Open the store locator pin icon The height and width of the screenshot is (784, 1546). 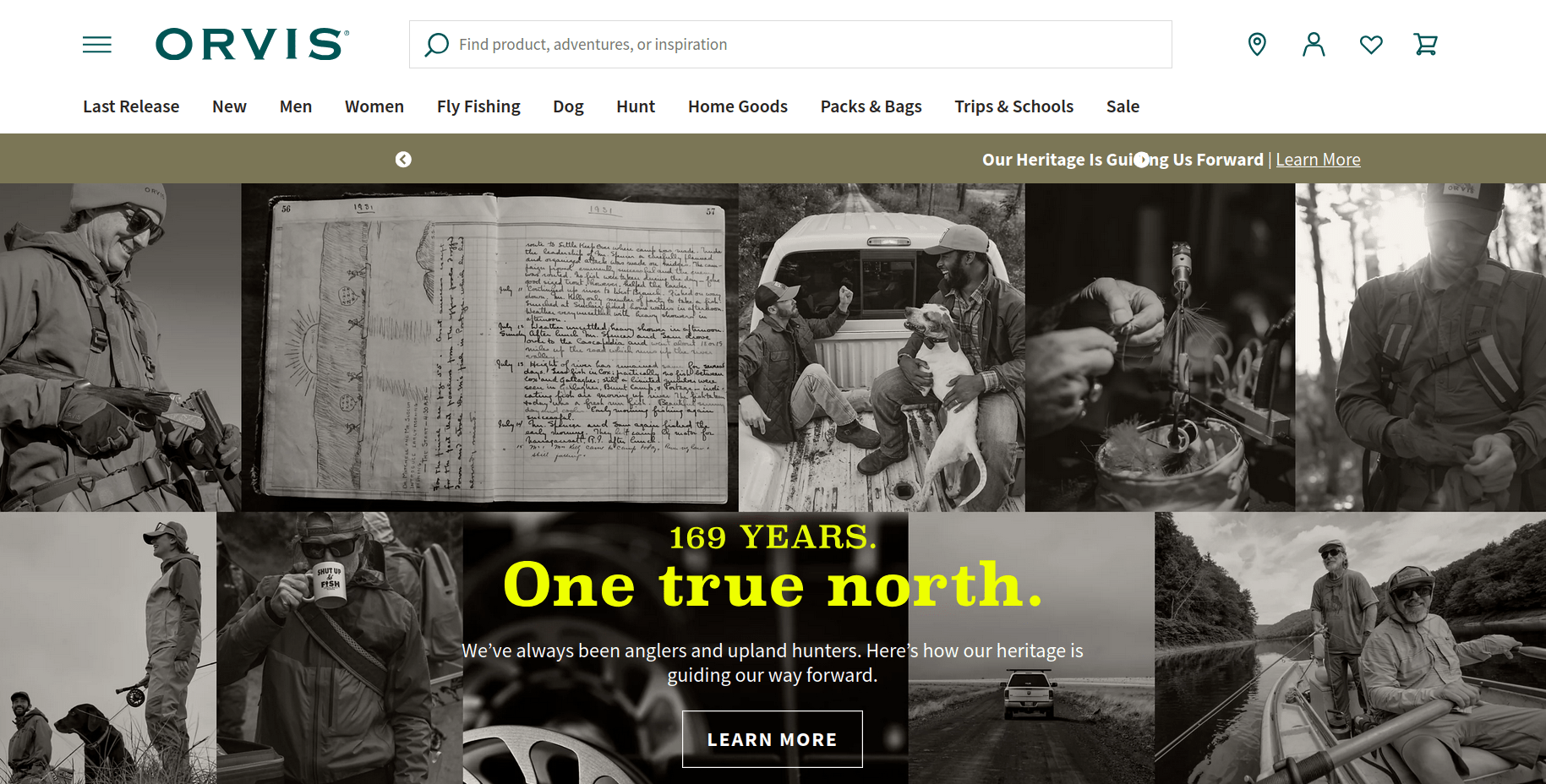click(x=1257, y=44)
